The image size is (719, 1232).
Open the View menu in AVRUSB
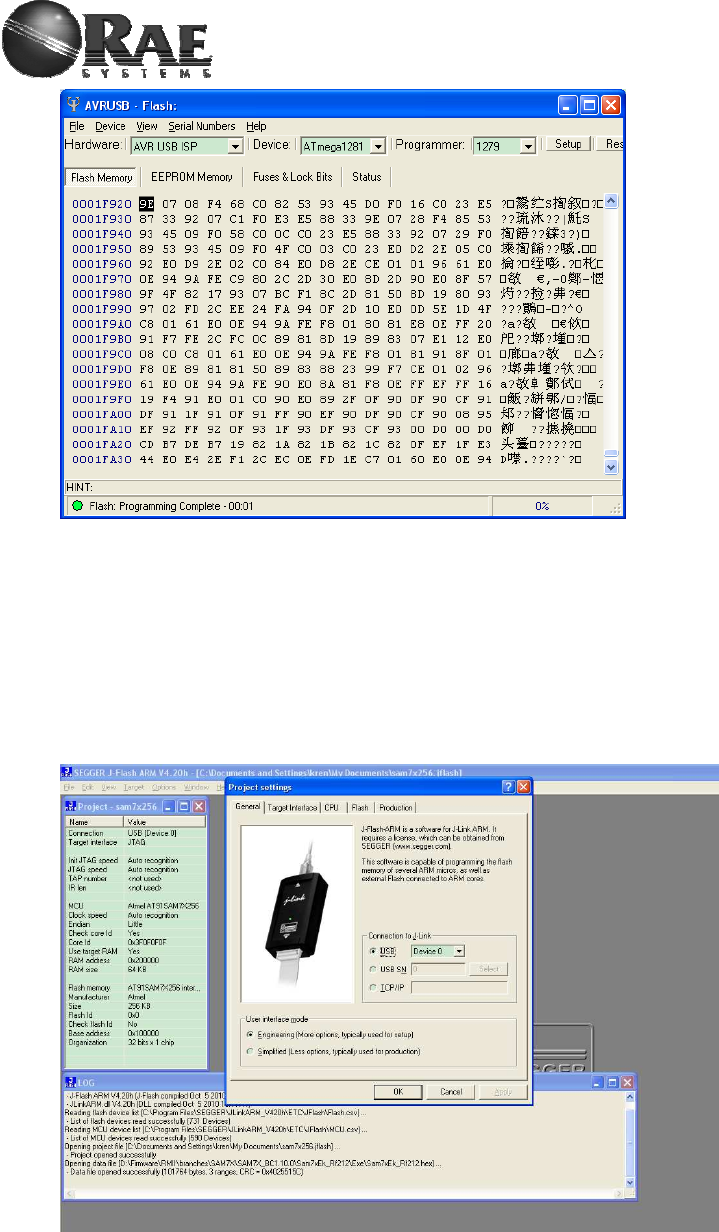point(147,126)
